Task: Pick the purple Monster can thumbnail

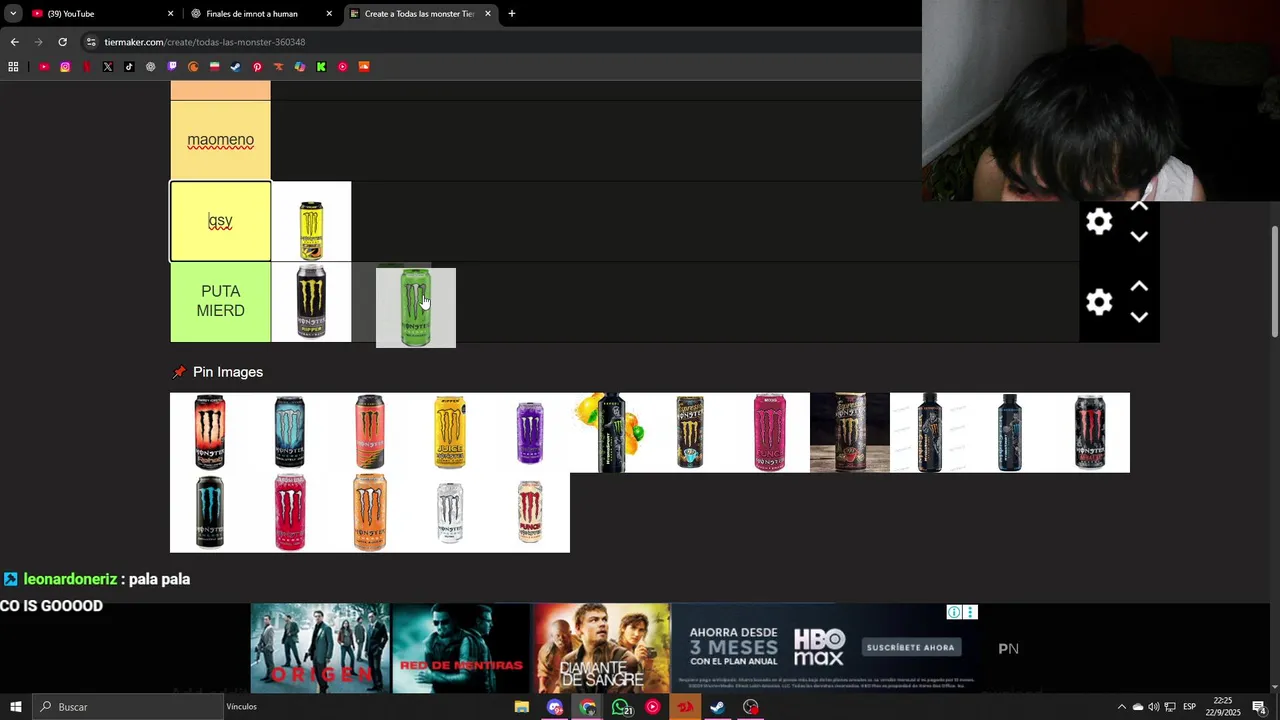Action: (530, 432)
